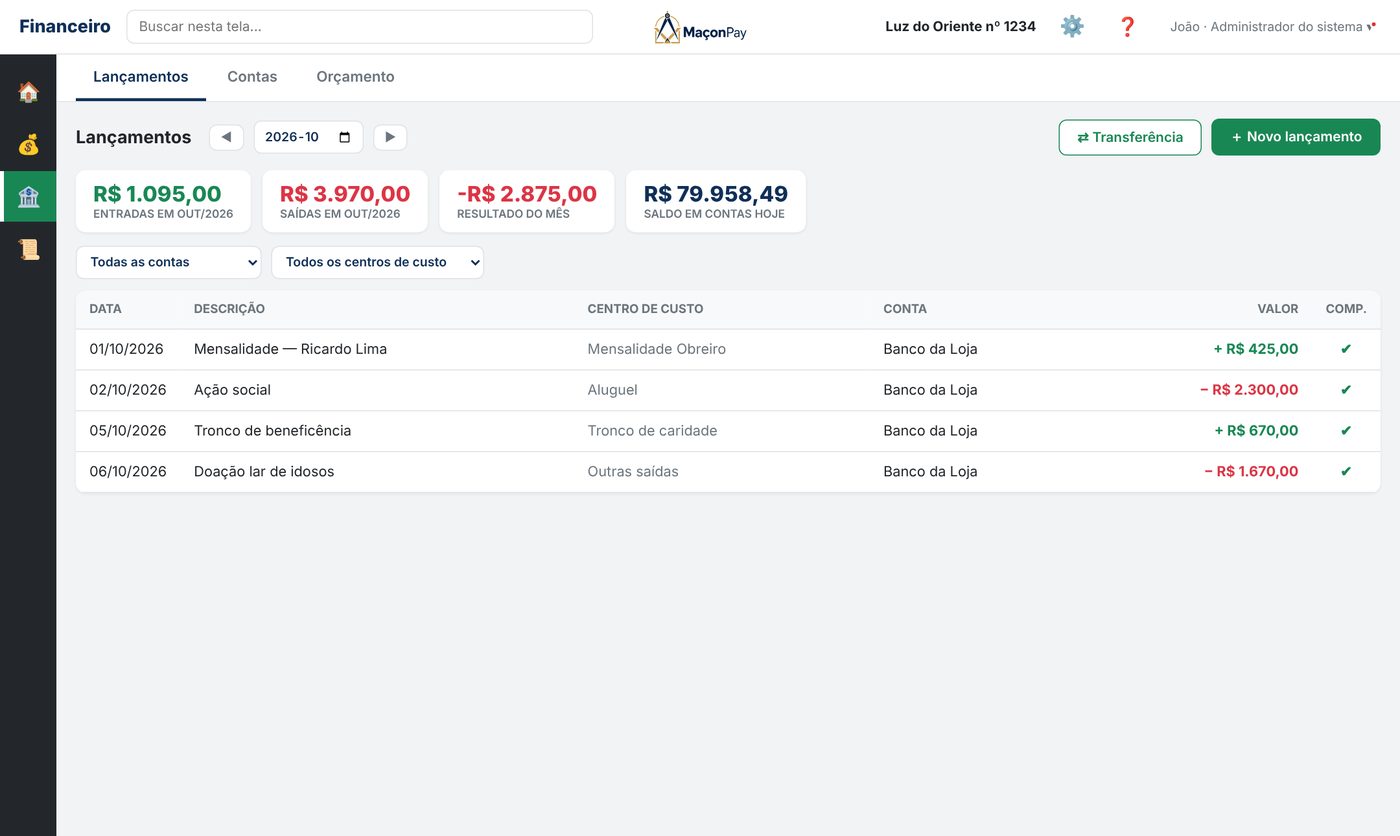Open settings gear icon
The height and width of the screenshot is (836, 1400).
pos(1072,27)
